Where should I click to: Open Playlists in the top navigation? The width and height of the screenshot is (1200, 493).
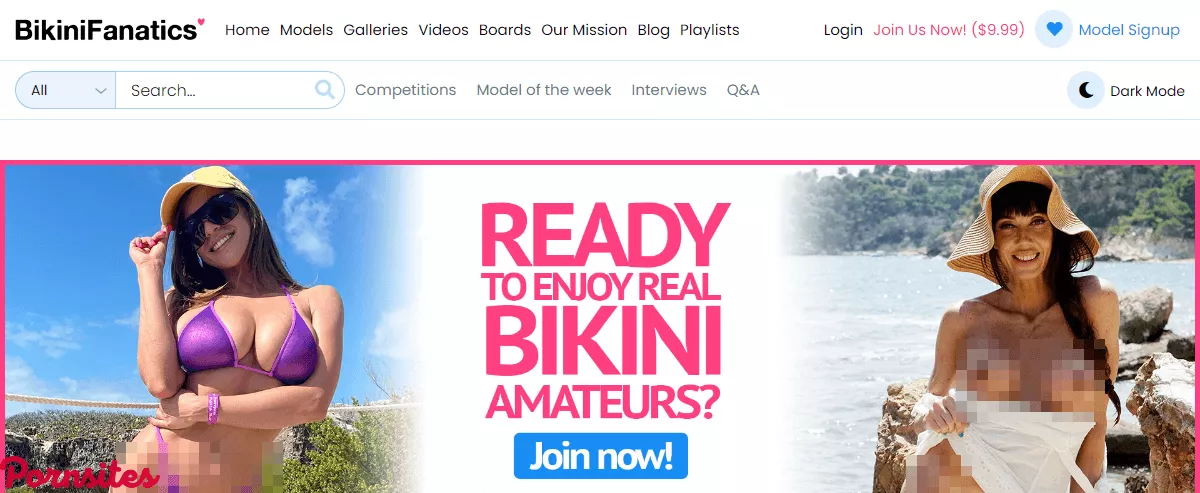coord(710,30)
